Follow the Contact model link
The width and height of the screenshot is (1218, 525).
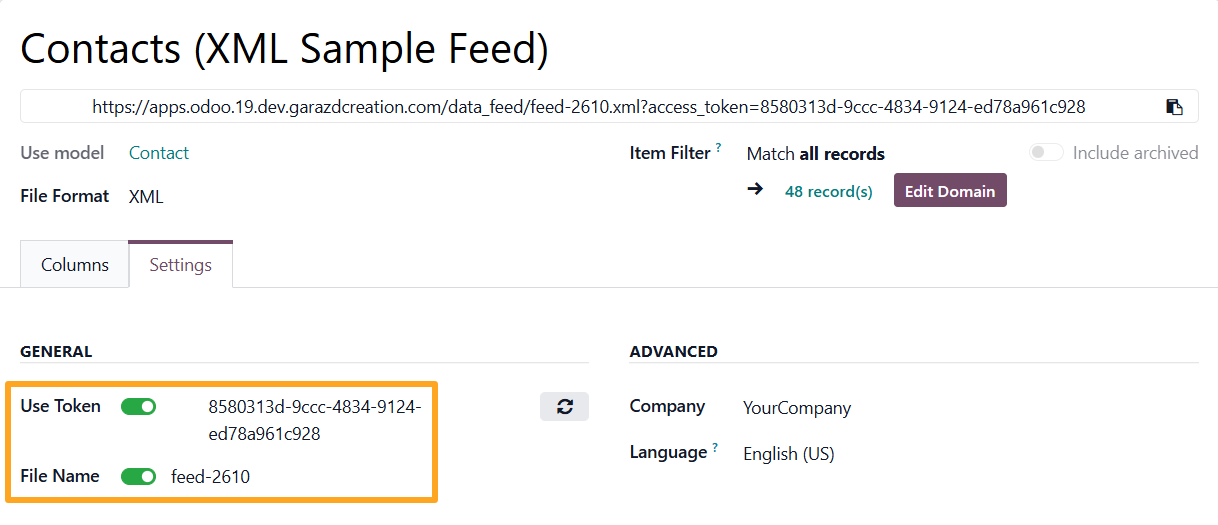point(159,153)
